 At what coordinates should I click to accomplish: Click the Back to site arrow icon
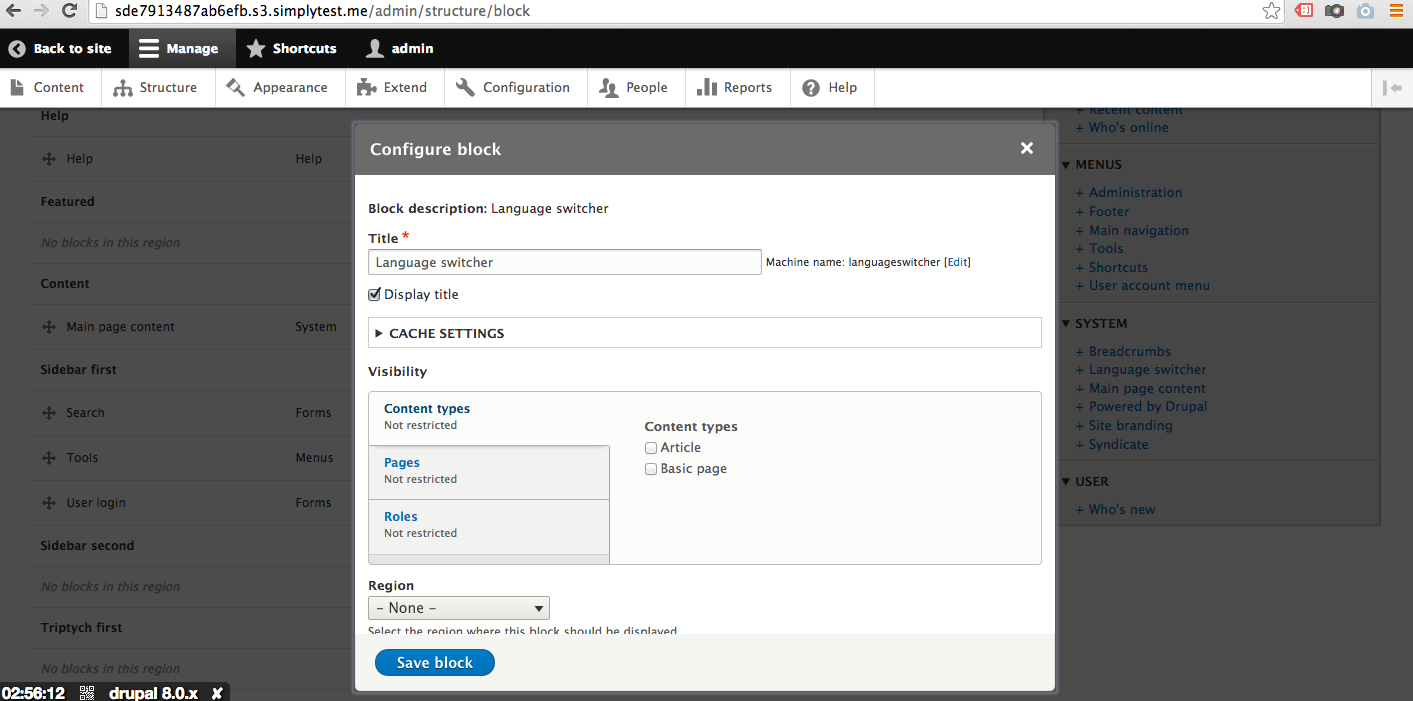(x=17, y=48)
